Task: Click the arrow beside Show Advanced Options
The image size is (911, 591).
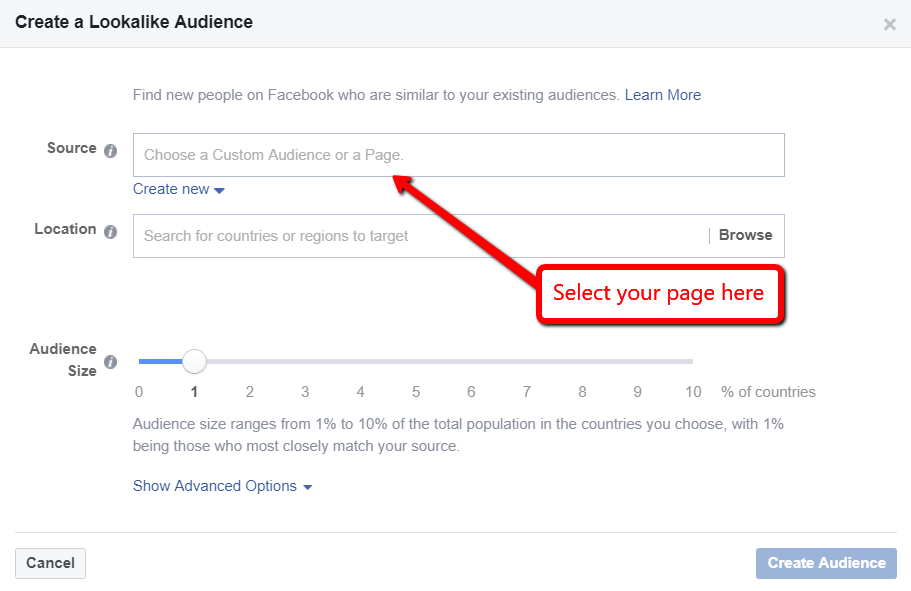Action: 307,487
